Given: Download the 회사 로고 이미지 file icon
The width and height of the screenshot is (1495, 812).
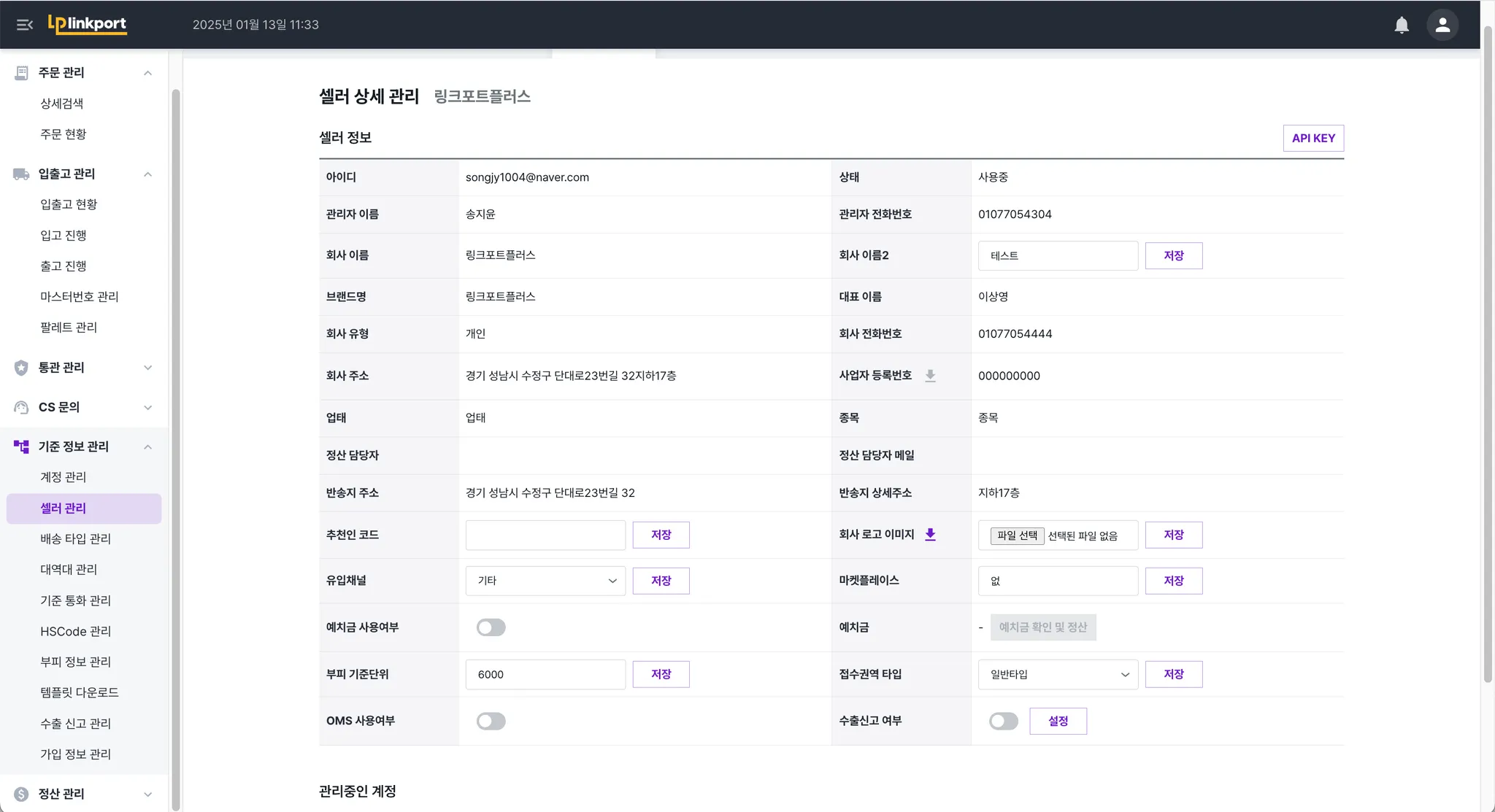Looking at the screenshot, I should [930, 535].
